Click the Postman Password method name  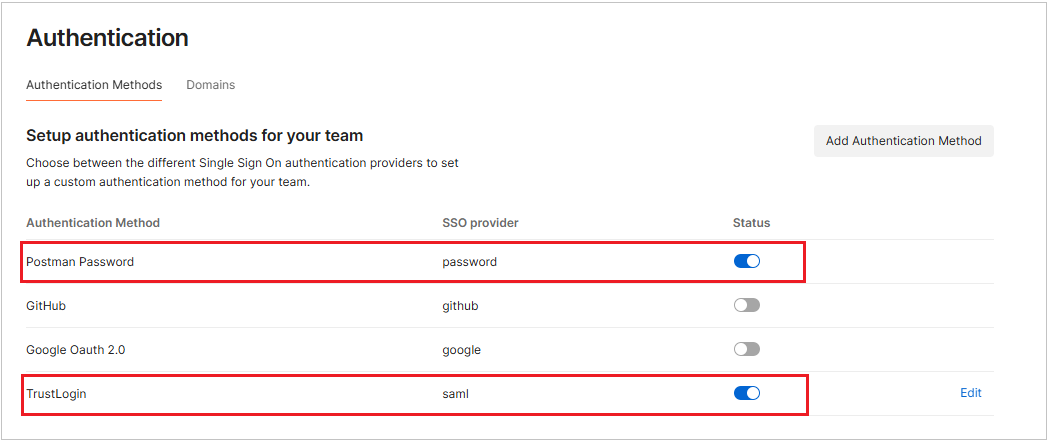click(x=80, y=262)
